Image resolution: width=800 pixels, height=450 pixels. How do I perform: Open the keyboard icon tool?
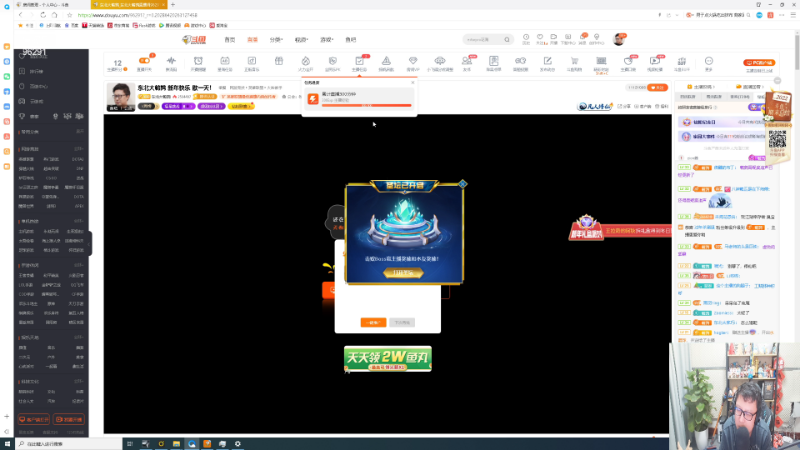601,61
